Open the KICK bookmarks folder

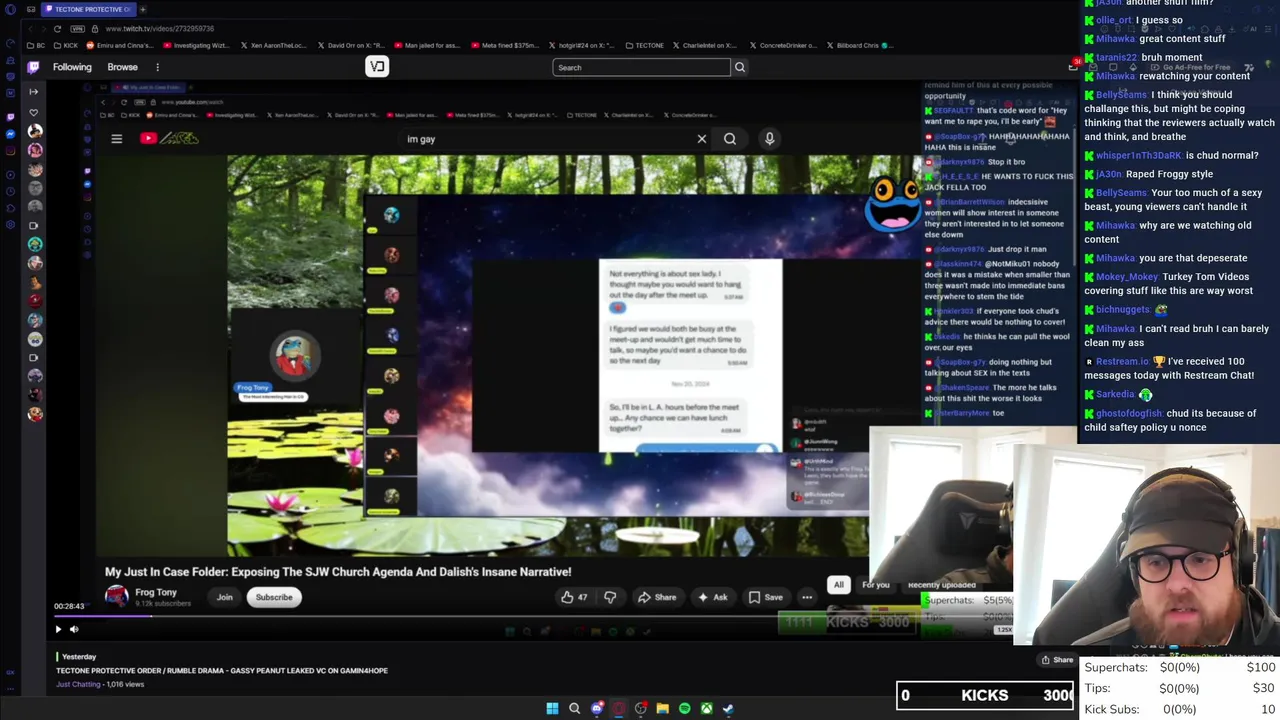click(x=66, y=45)
